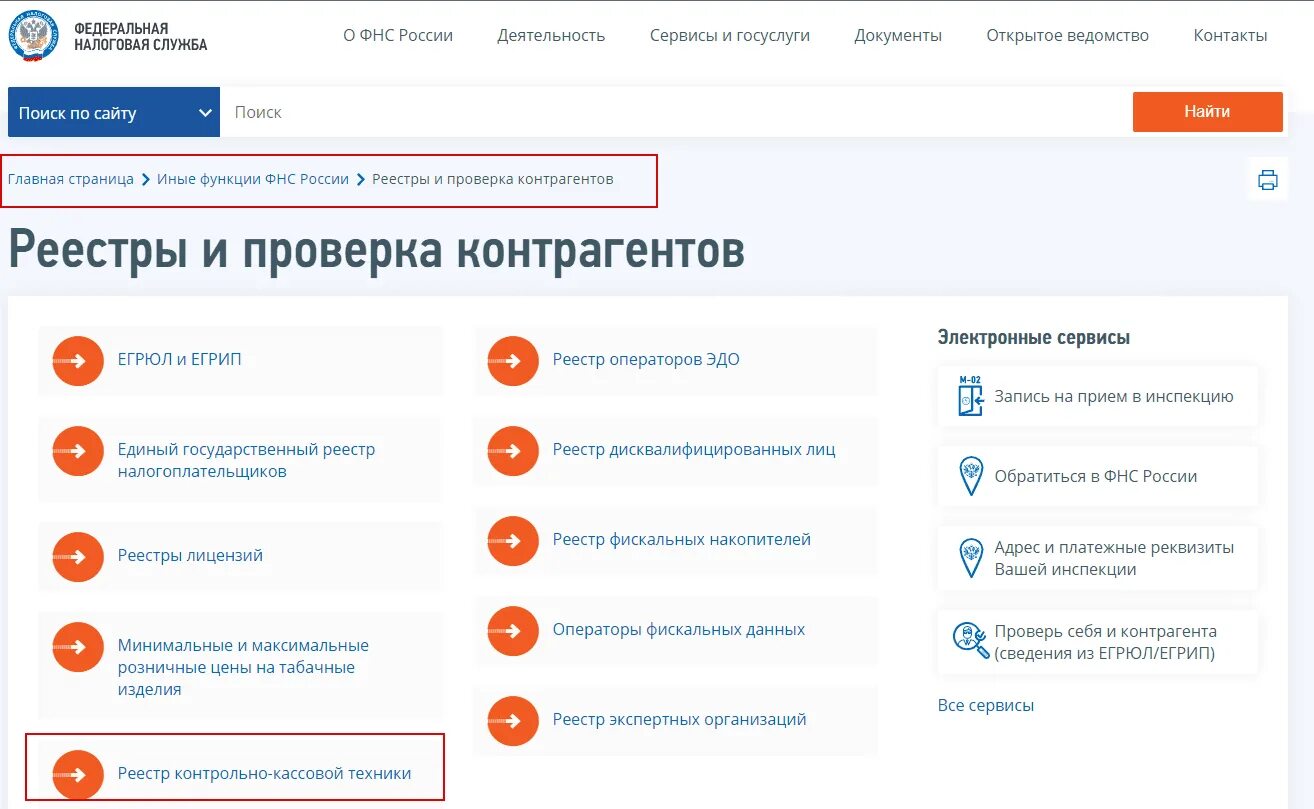The width and height of the screenshot is (1314, 809).
Task: Click arrow icon beside Реестр дисквалифицированных лиц
Action: coord(513,450)
